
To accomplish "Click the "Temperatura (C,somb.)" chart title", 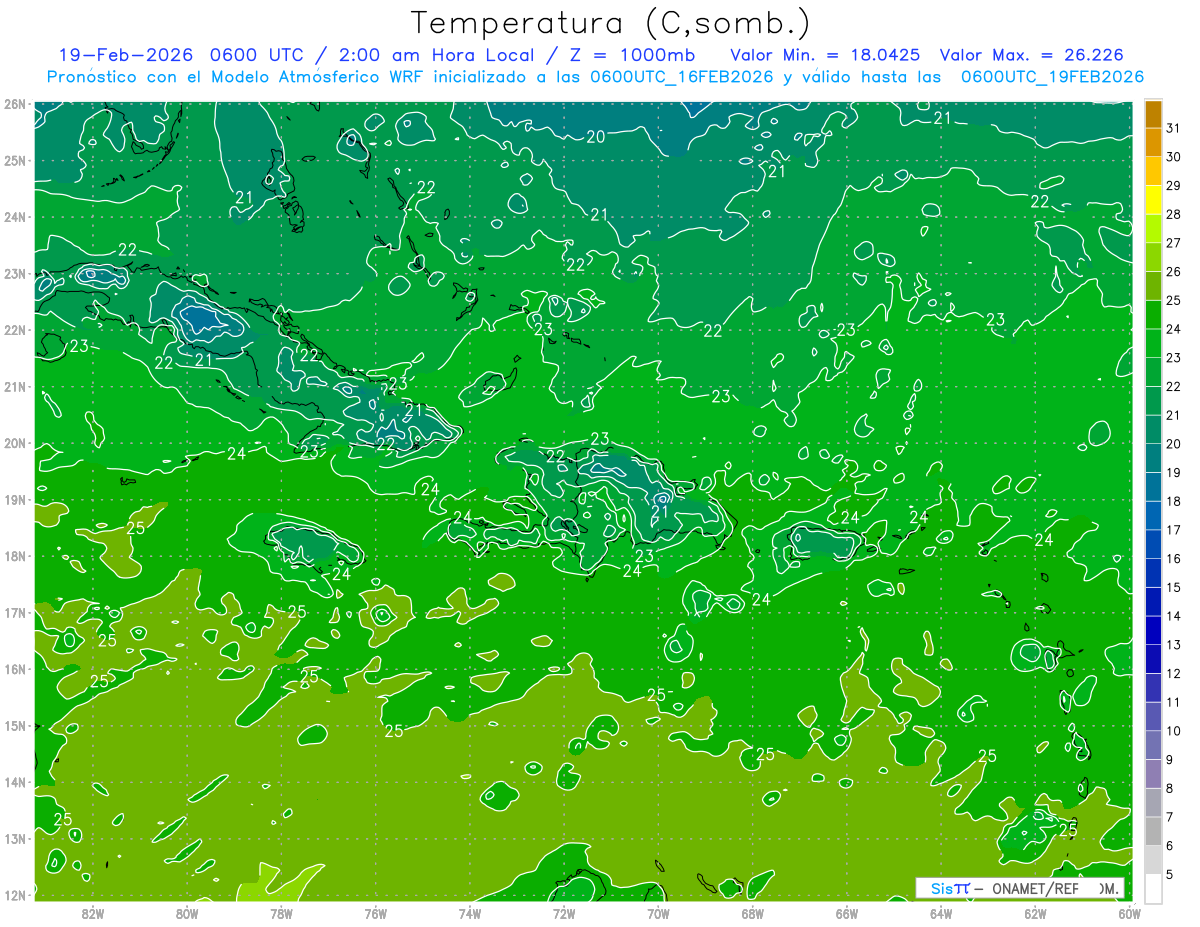I will [611, 23].
